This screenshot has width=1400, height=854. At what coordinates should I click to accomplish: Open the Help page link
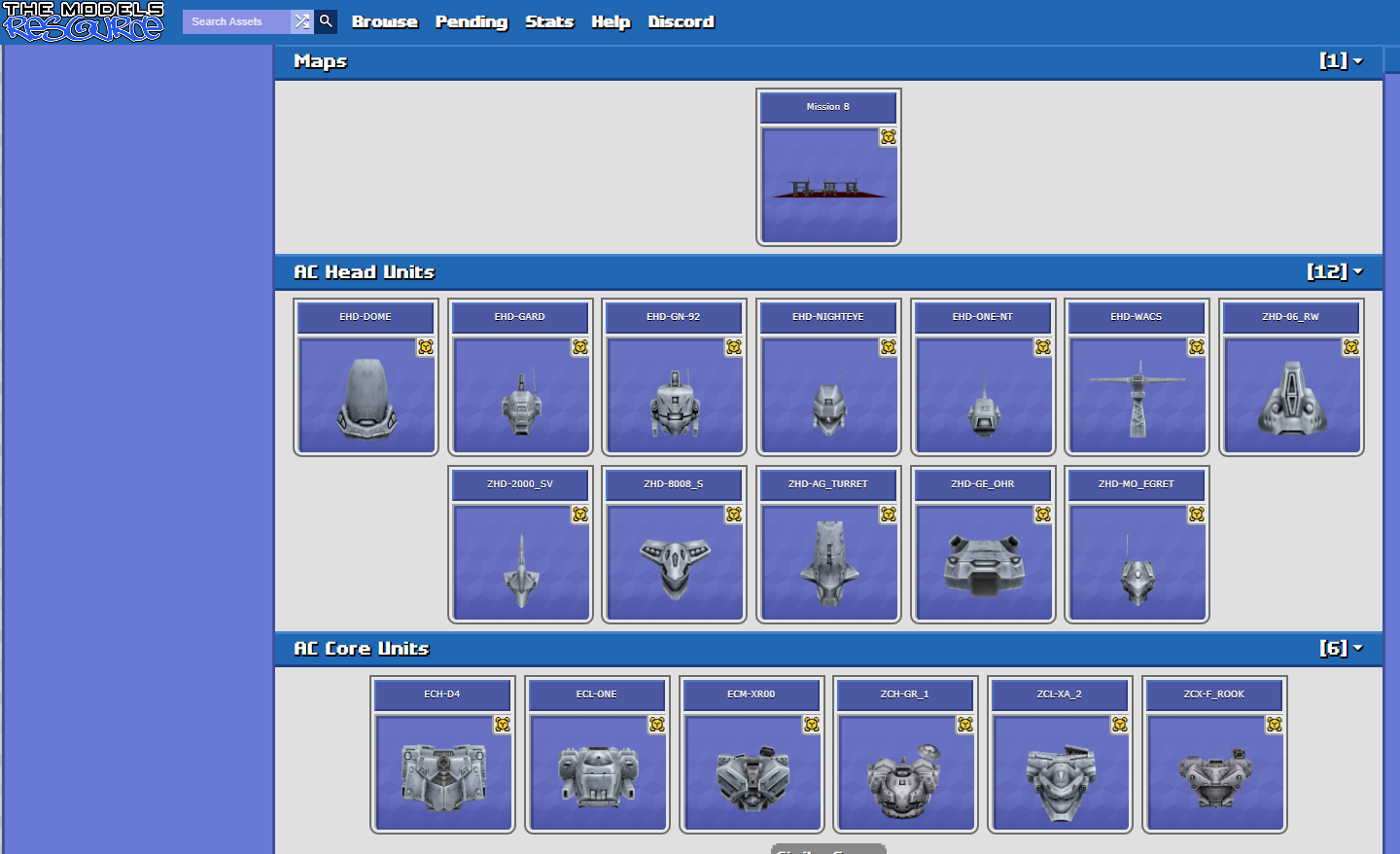(611, 21)
